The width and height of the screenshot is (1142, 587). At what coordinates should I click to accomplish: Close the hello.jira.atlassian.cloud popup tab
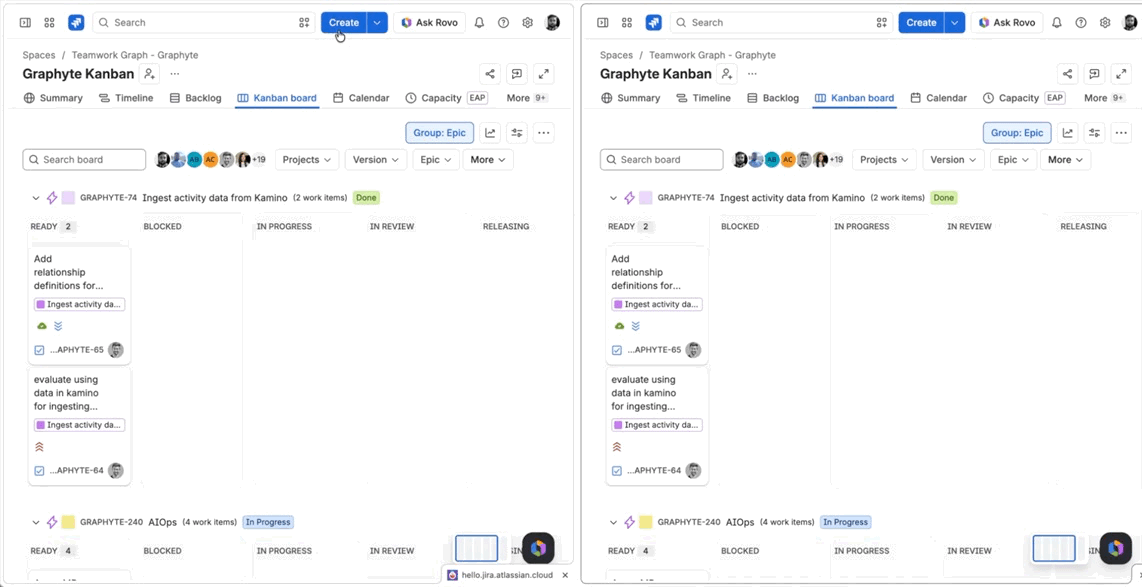pos(564,575)
